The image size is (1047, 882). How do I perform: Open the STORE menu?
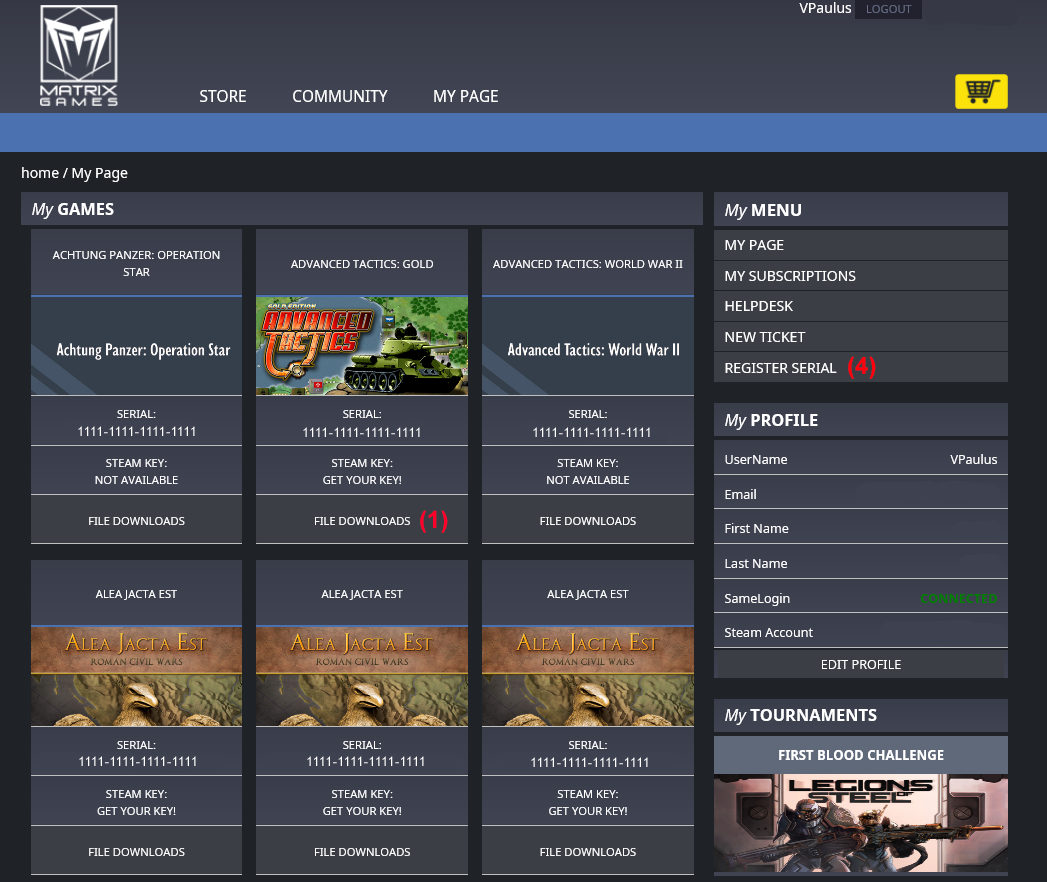click(222, 96)
